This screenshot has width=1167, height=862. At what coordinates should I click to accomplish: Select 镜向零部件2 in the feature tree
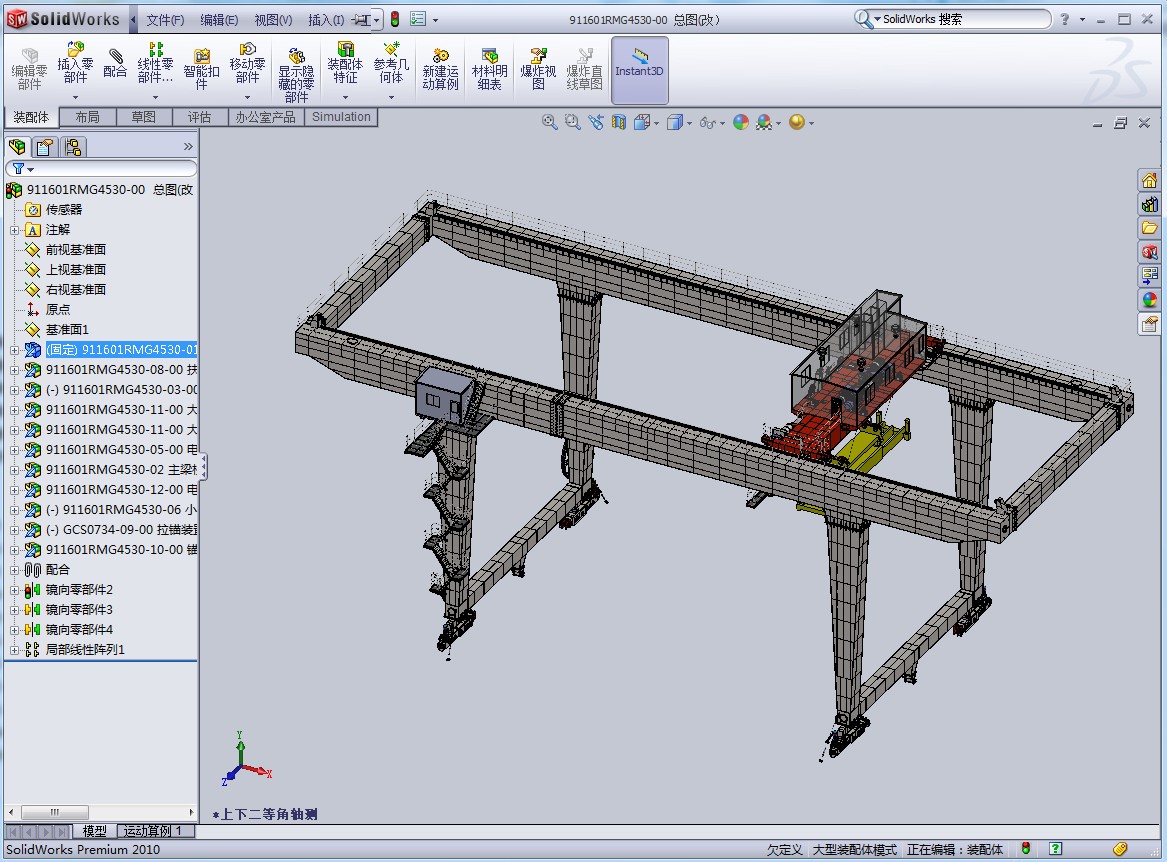[79, 590]
